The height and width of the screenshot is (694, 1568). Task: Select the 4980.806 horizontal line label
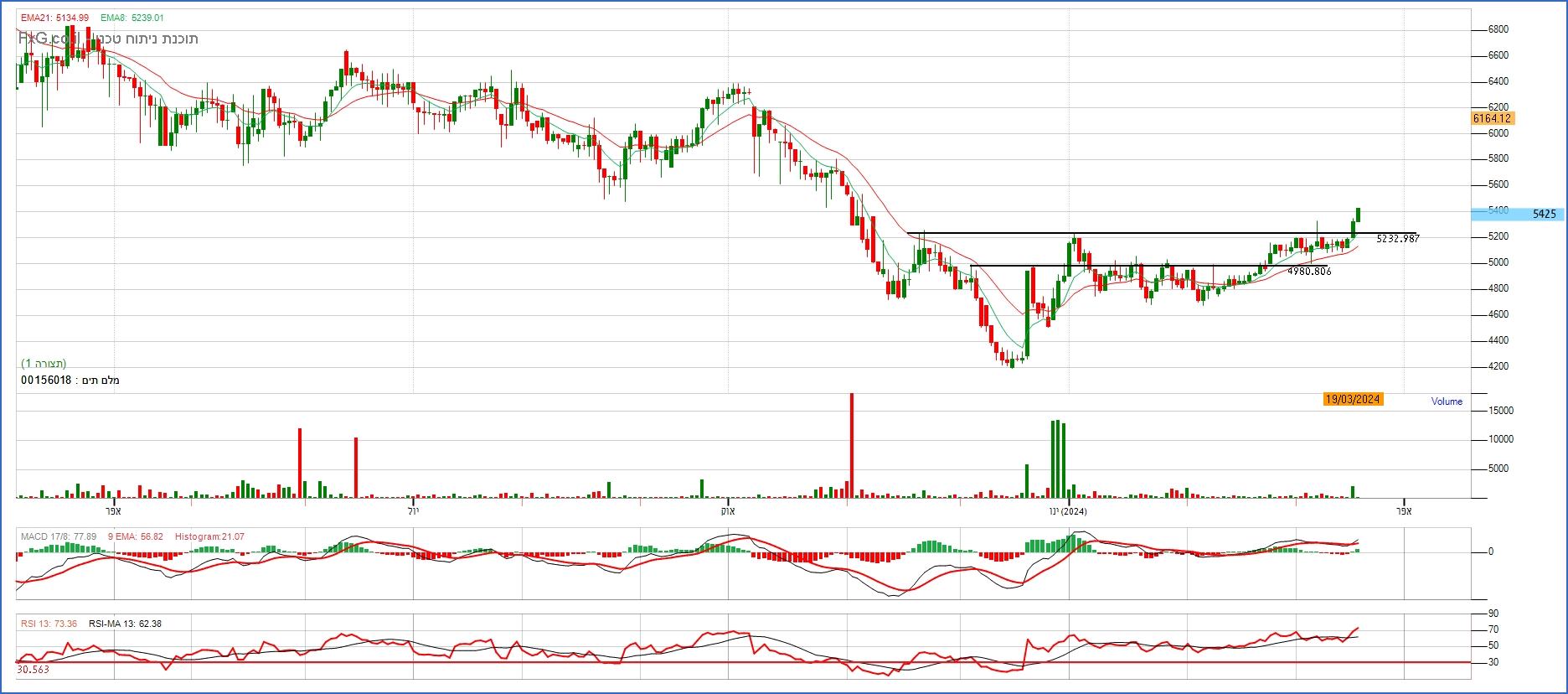point(1308,272)
